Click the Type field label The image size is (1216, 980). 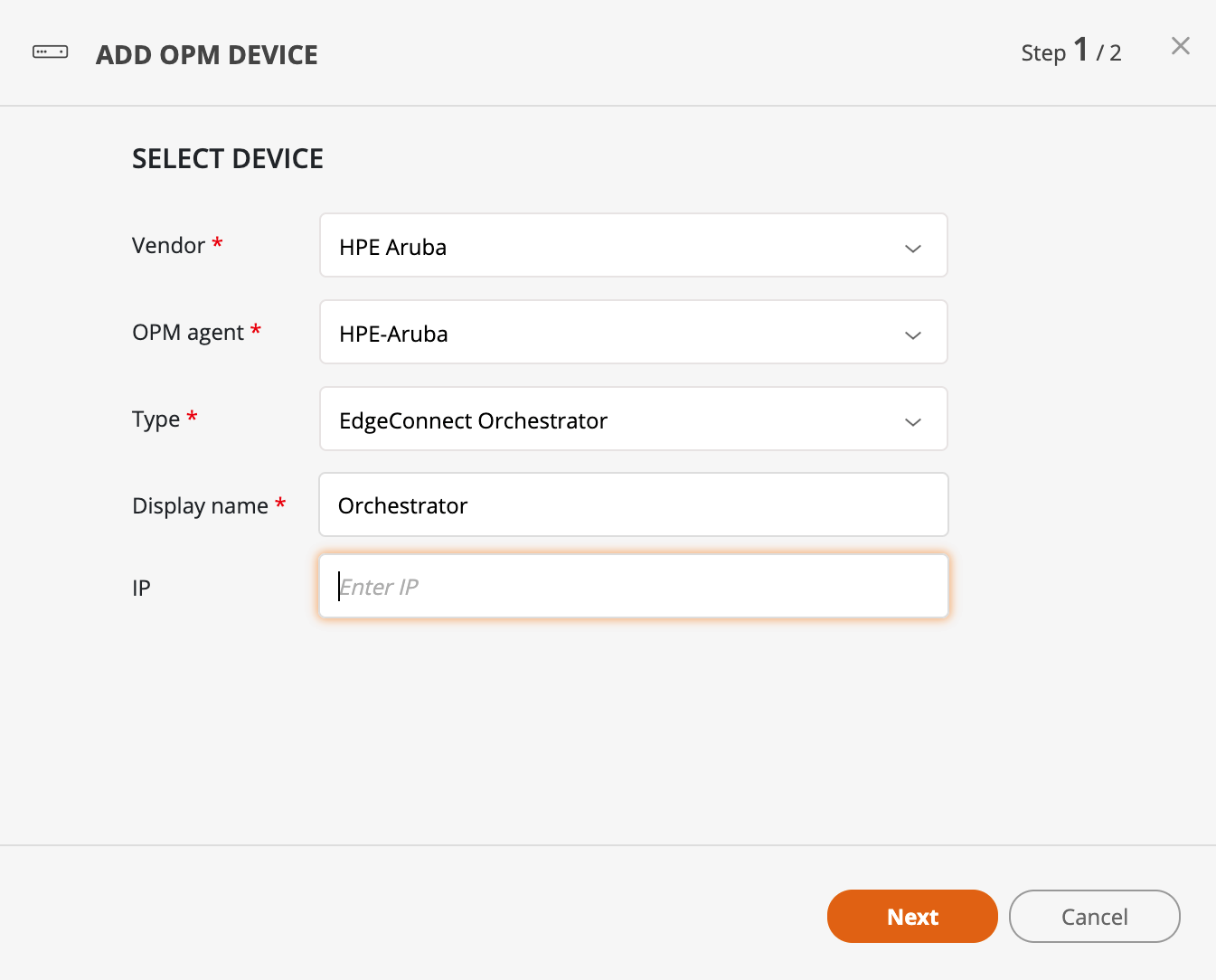coord(156,419)
